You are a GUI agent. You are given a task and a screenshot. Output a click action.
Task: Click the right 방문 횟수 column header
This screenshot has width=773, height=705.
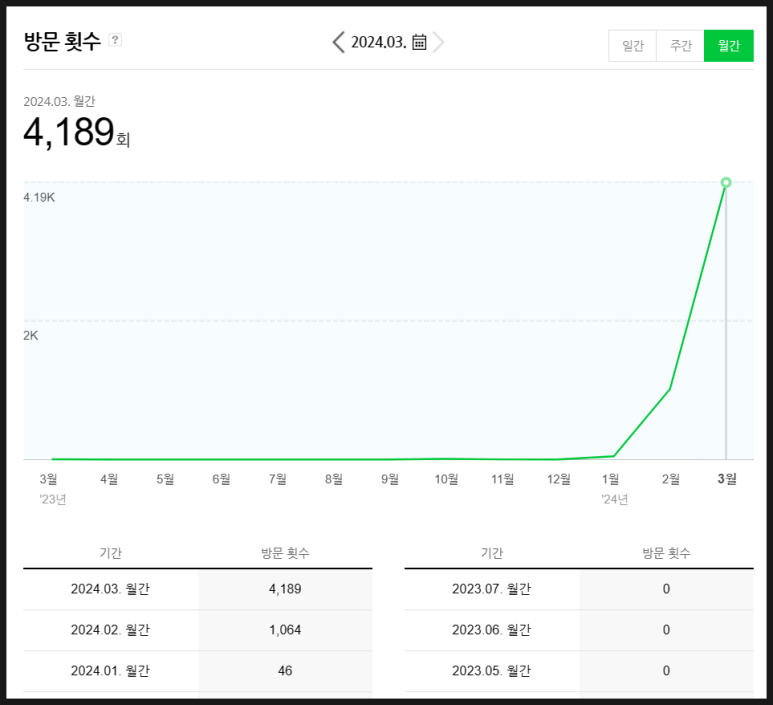[667, 553]
